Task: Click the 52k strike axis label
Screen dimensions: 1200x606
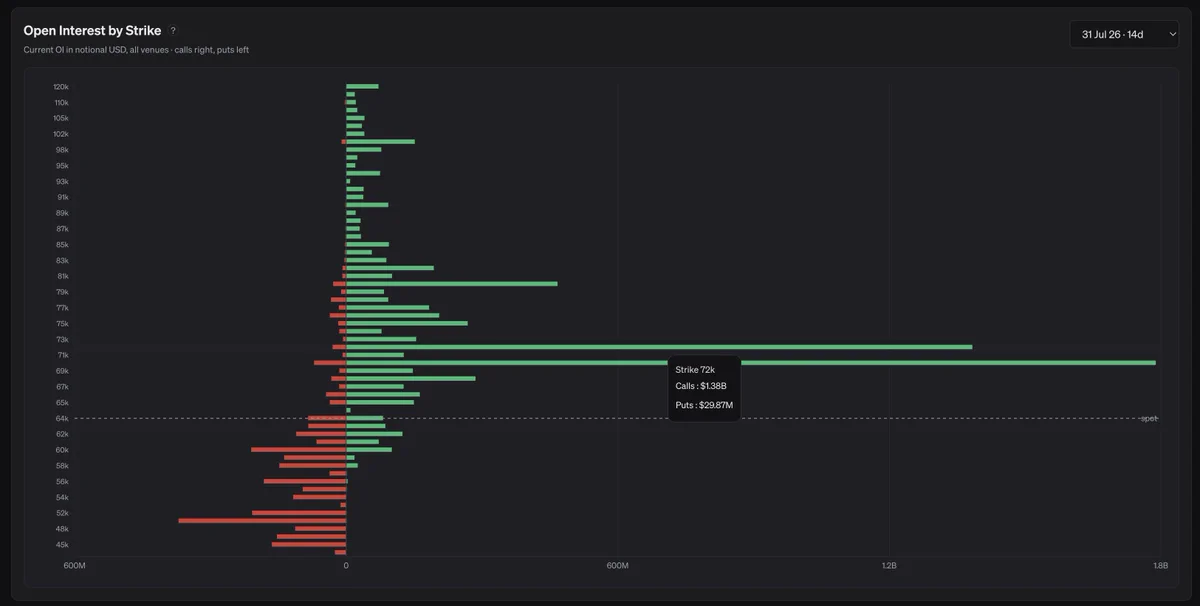Action: 62,513
